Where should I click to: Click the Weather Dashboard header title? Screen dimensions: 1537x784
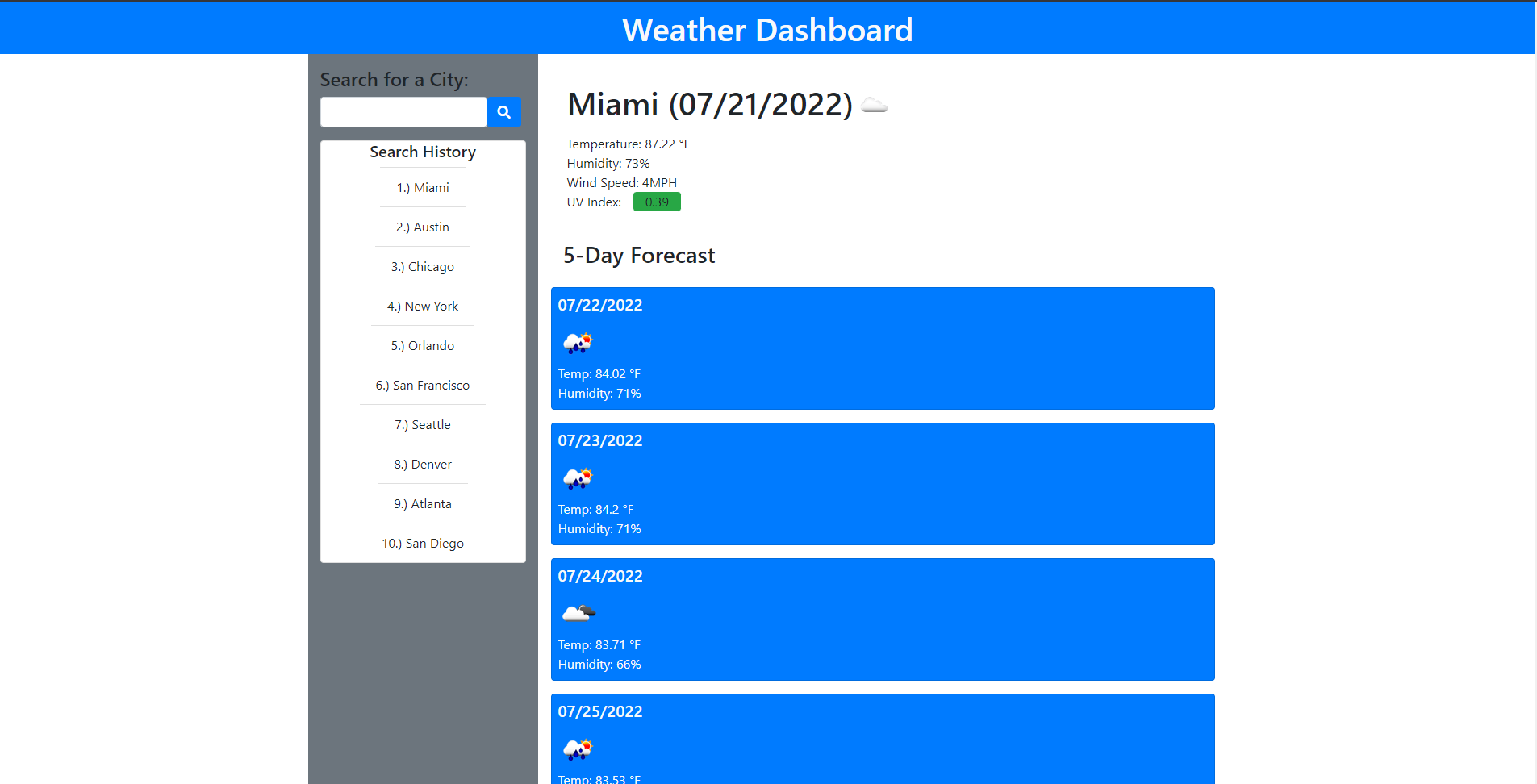(x=767, y=30)
